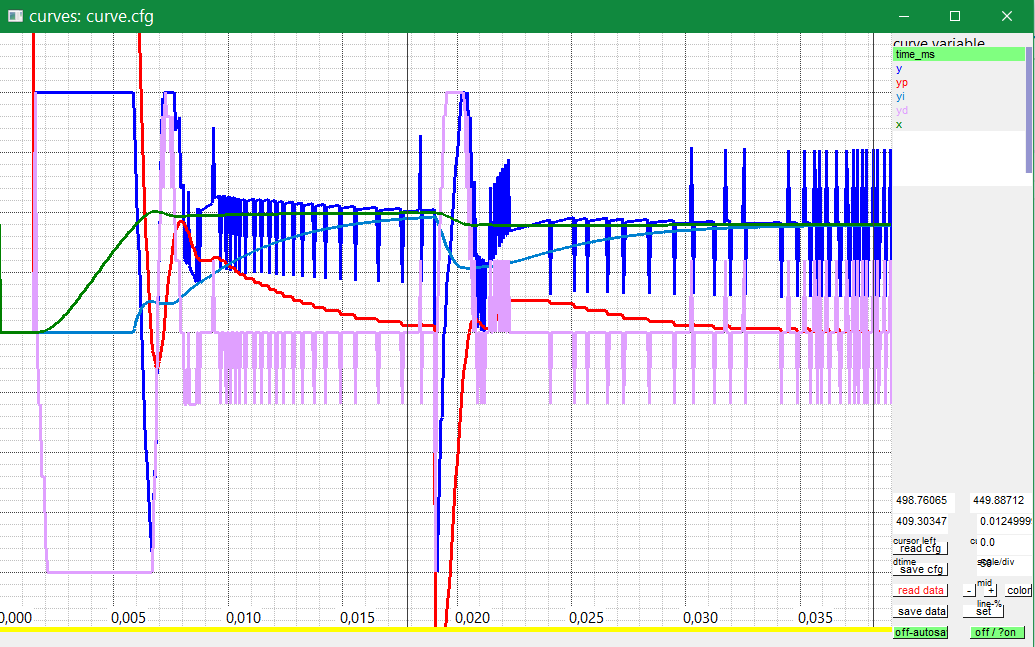
Task: Click the 0,025 time axis label
Action: coord(586,618)
